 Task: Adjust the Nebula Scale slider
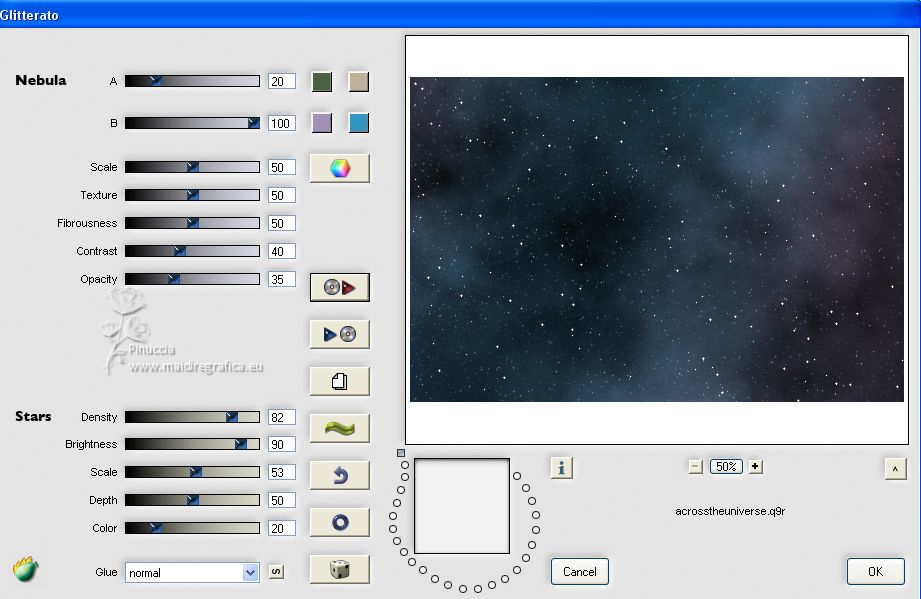coord(192,167)
